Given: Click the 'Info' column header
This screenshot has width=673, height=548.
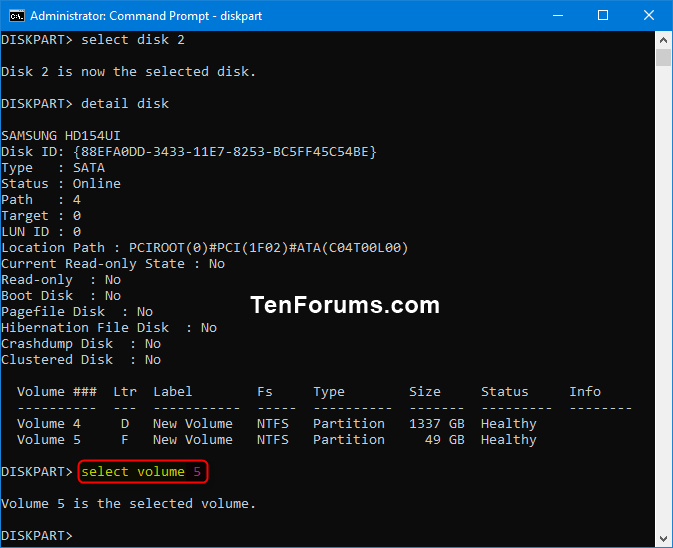Looking at the screenshot, I should (x=585, y=392).
